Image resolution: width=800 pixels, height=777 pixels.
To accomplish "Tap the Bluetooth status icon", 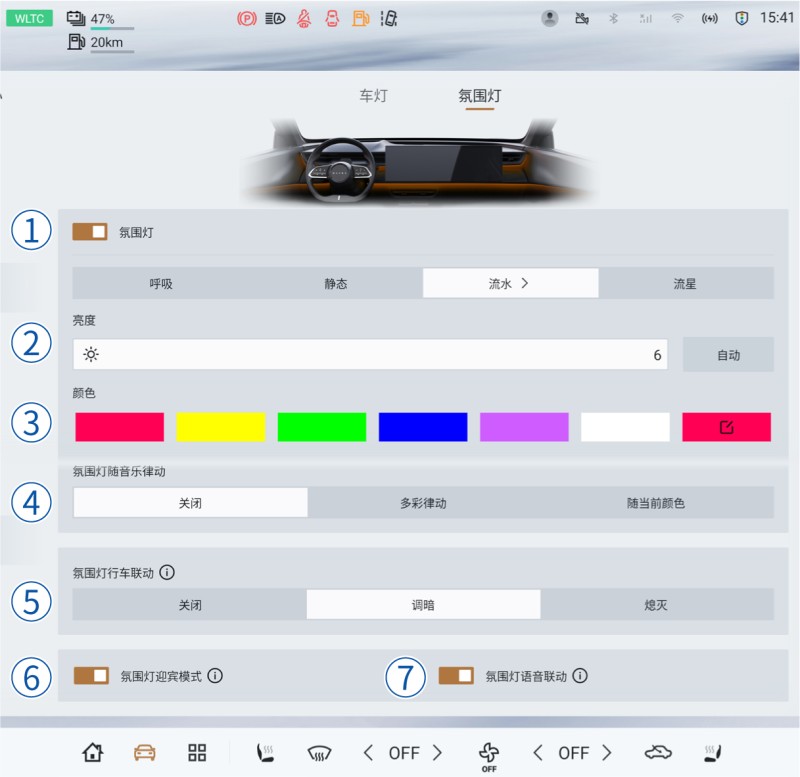I will pyautogui.click(x=613, y=19).
